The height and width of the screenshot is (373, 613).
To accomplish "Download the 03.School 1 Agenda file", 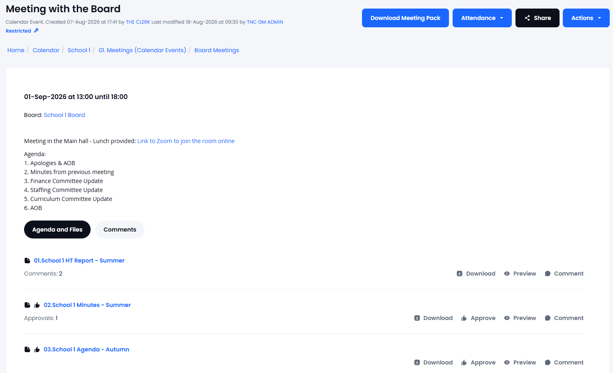I will [433, 363].
